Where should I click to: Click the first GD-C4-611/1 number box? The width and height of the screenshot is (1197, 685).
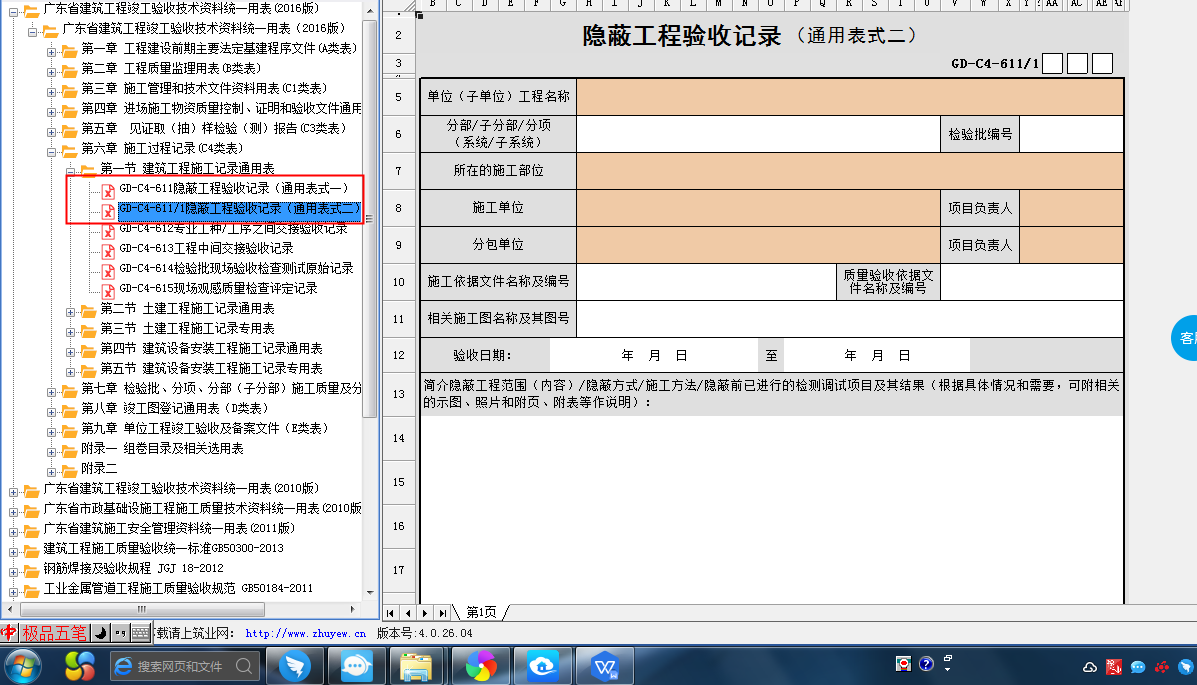tap(1052, 64)
